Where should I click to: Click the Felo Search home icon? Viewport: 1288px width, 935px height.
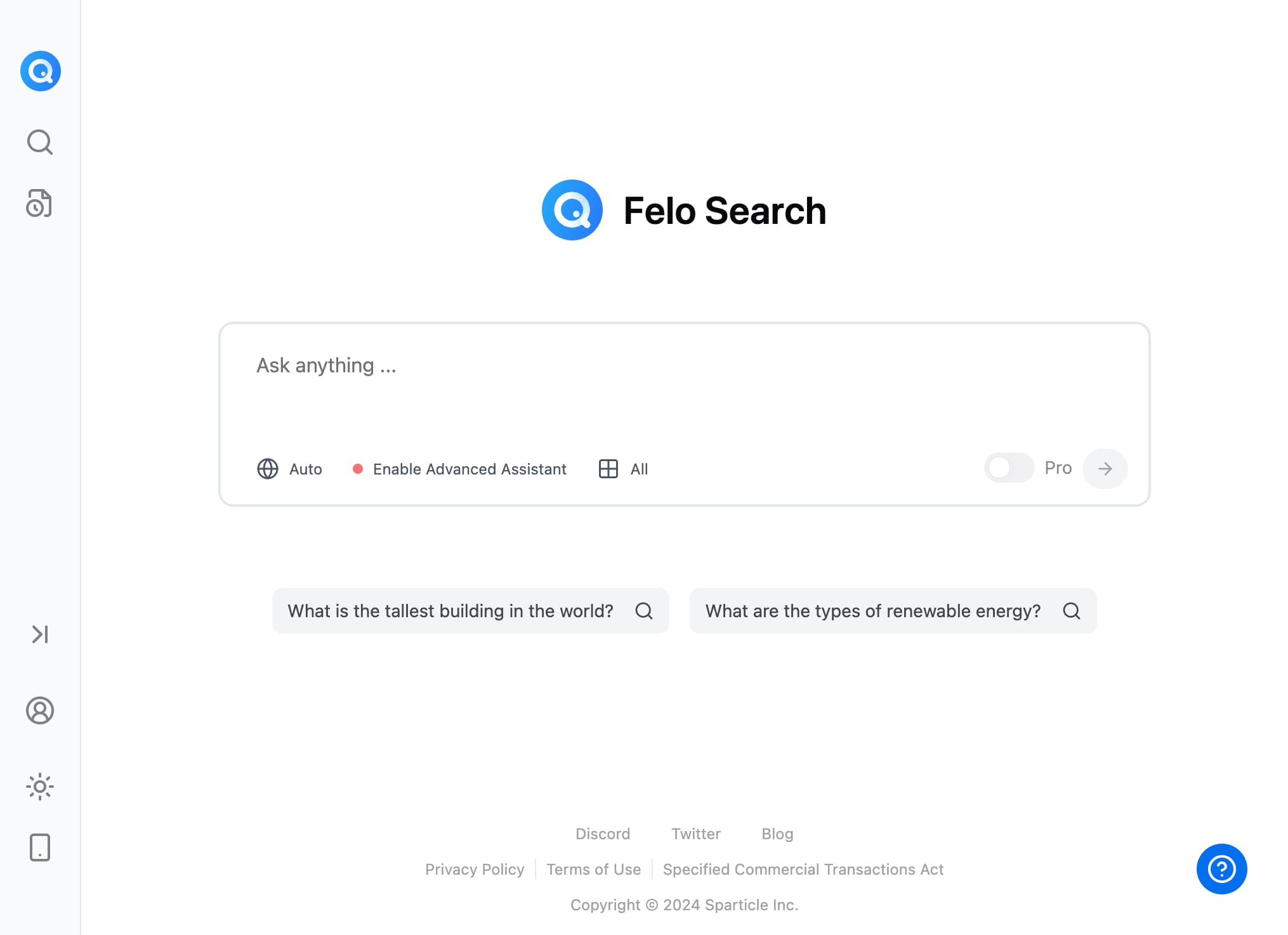tap(40, 70)
